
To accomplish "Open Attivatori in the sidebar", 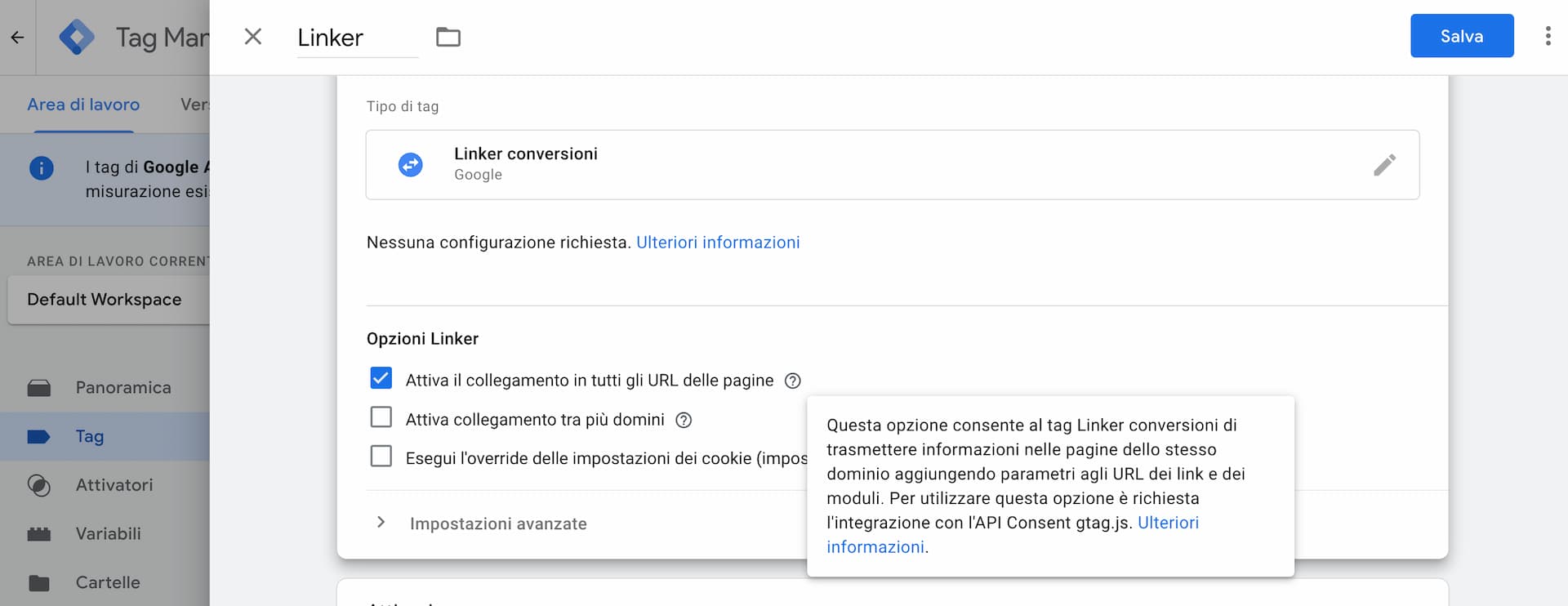I will point(114,485).
